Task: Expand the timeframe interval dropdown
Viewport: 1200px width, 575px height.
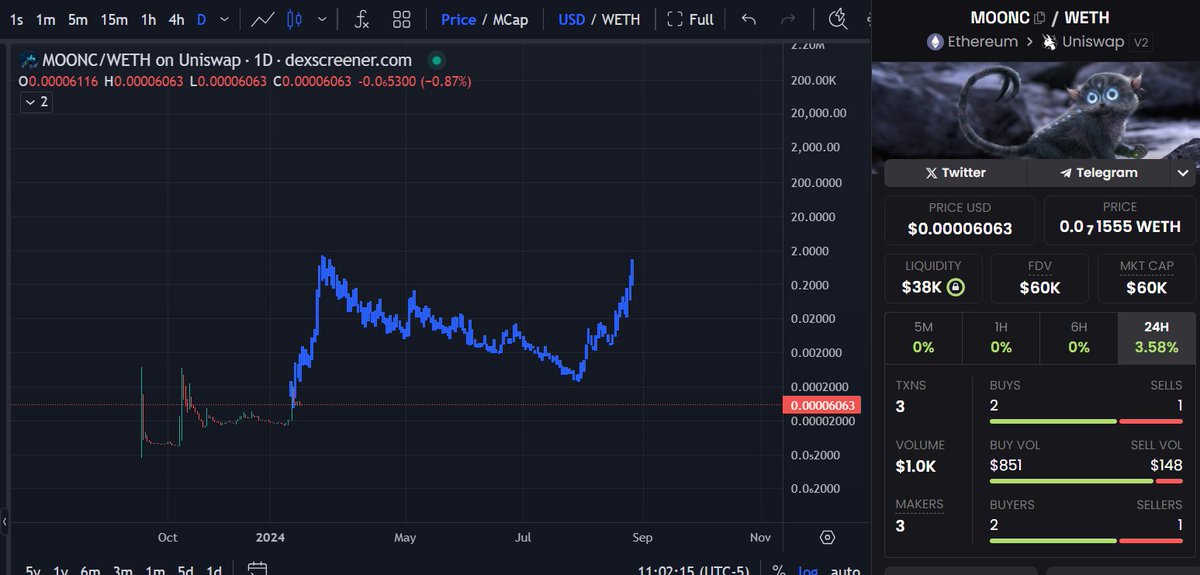Action: click(226, 19)
